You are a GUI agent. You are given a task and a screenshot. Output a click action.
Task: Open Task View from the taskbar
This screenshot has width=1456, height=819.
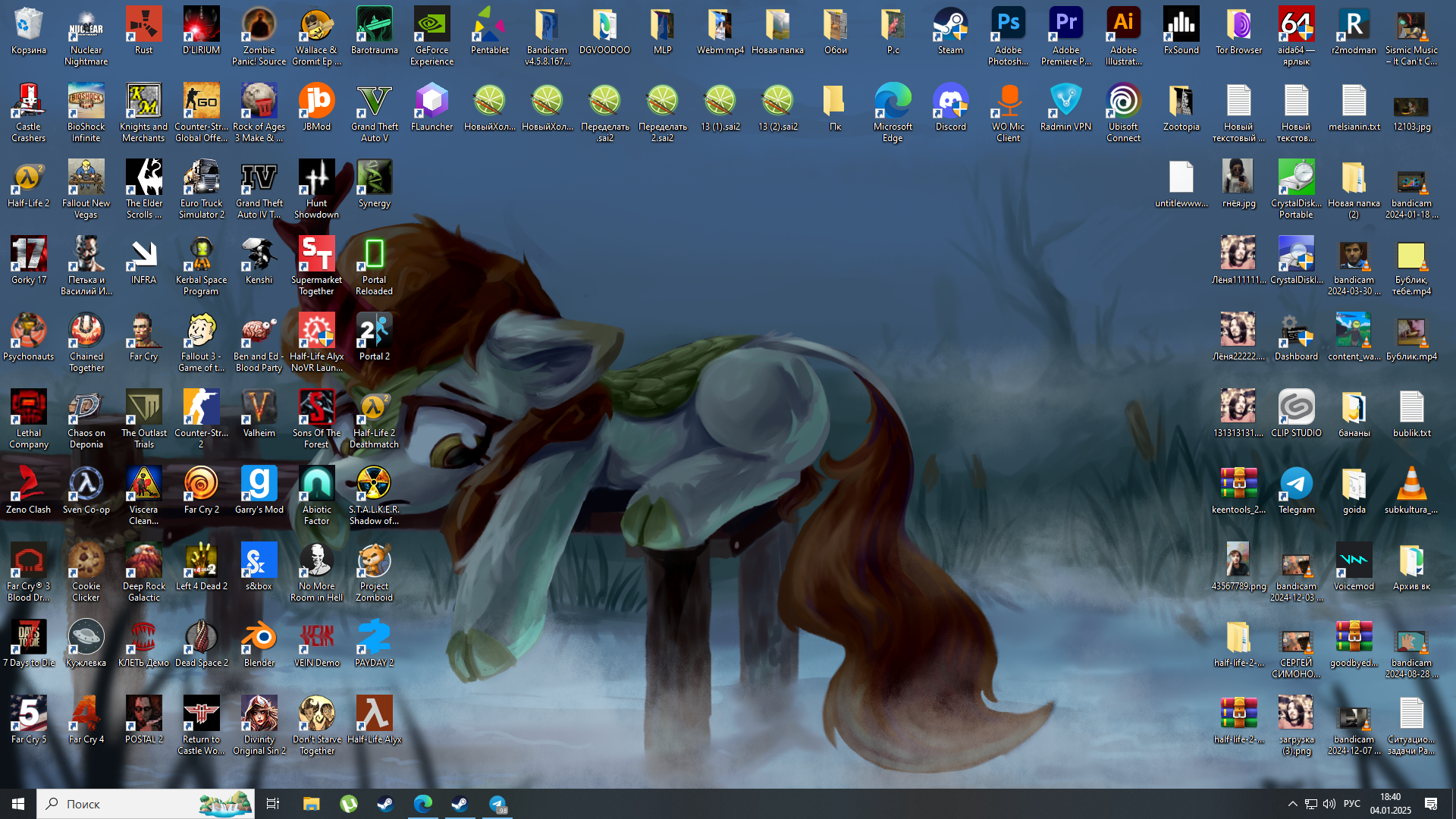coord(273,804)
